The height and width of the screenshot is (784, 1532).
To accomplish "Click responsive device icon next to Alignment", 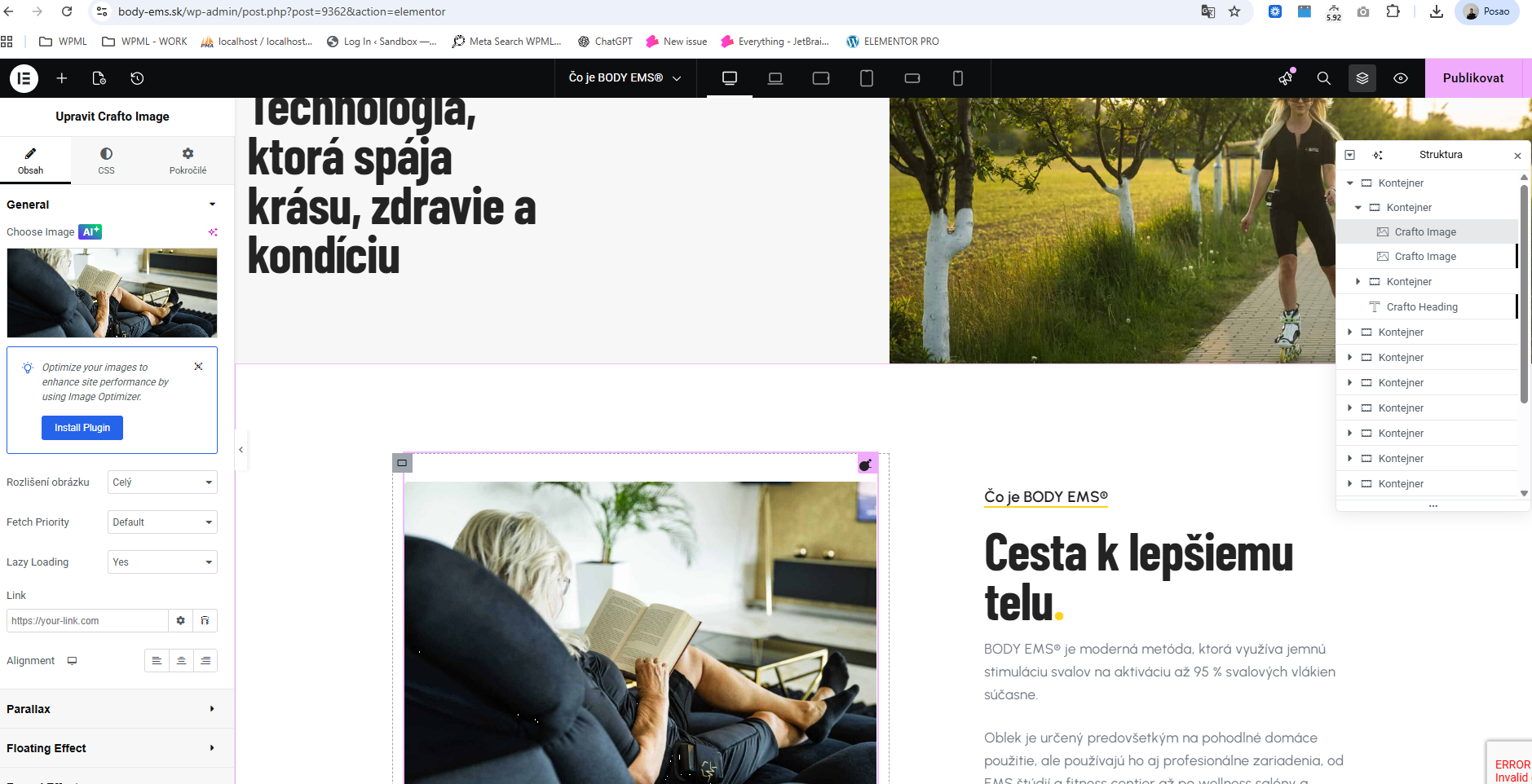I will click(72, 661).
